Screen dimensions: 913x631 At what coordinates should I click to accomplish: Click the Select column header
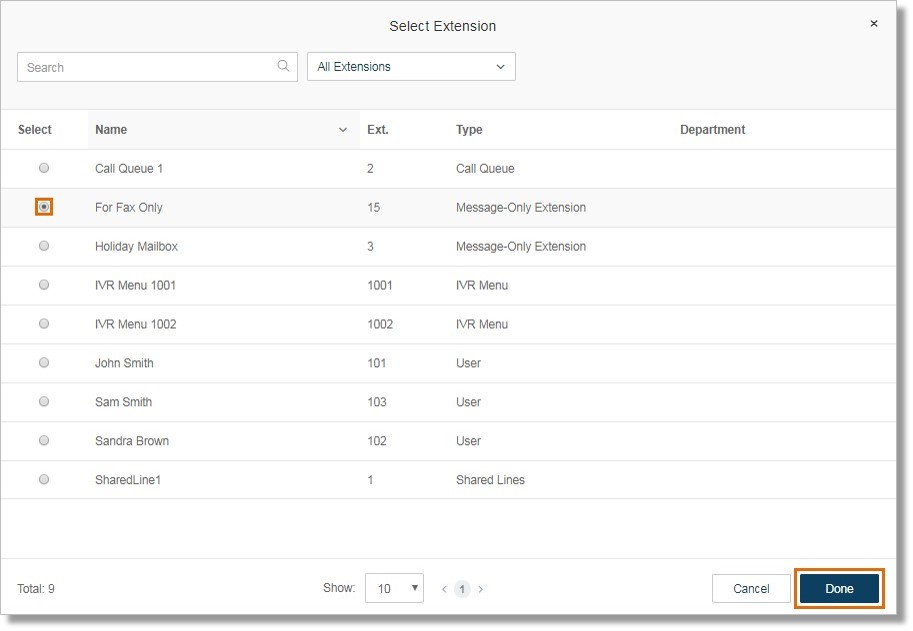pos(35,130)
